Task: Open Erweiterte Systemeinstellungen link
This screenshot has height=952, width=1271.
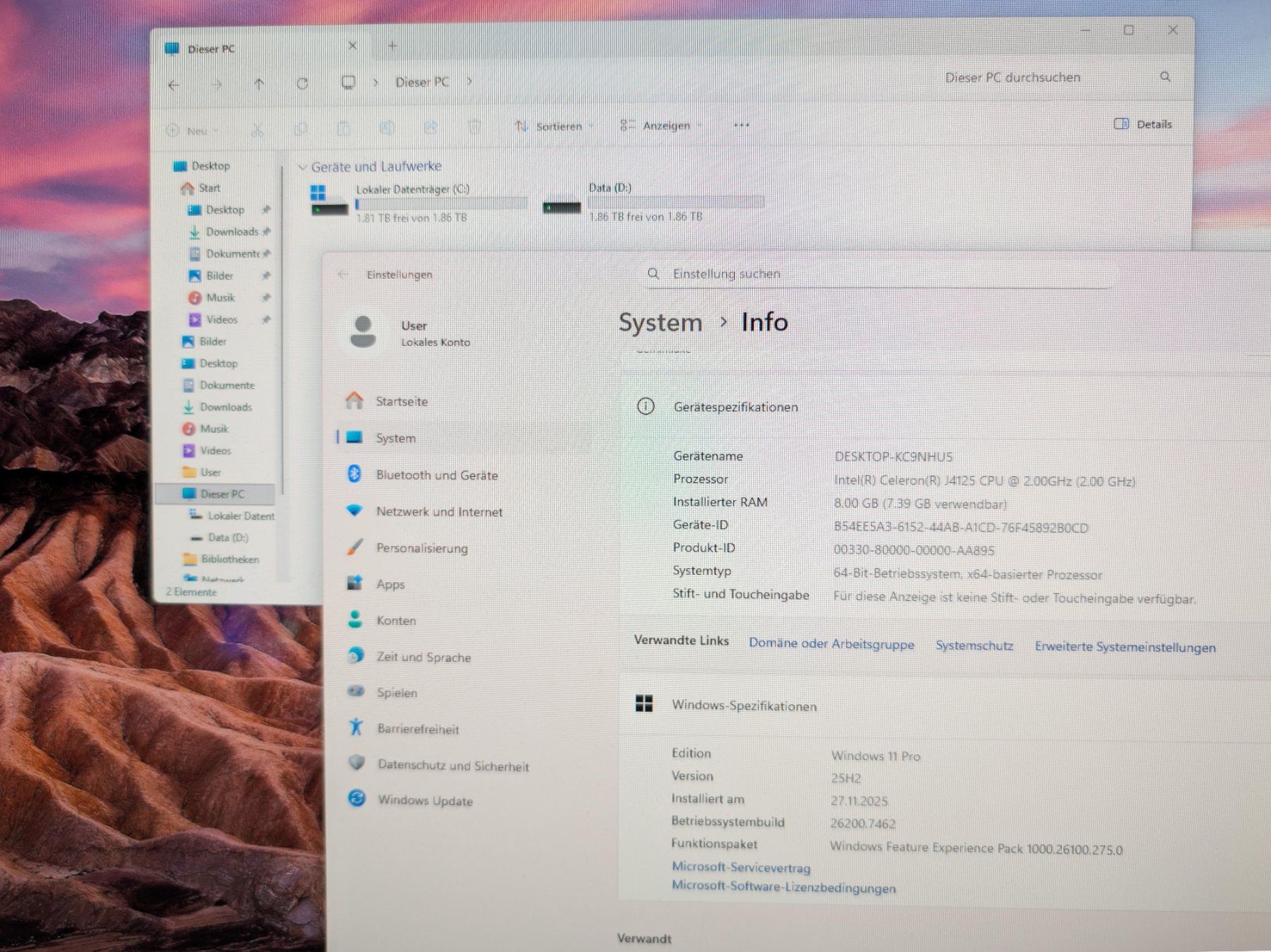Action: (x=1125, y=647)
